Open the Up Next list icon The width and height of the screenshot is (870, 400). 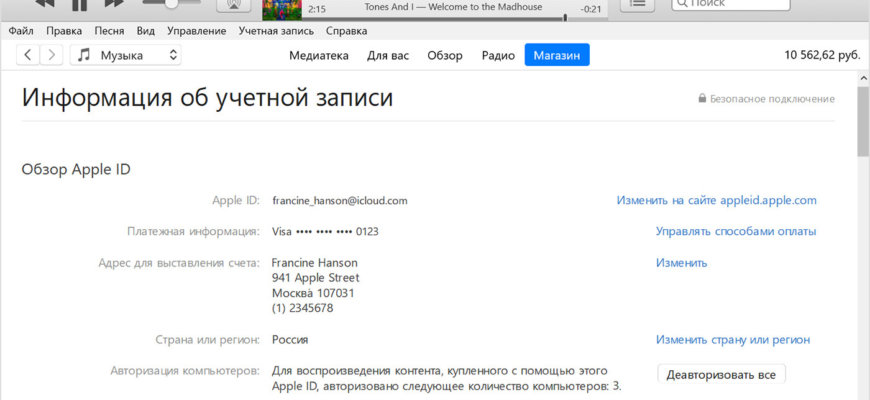(x=639, y=4)
